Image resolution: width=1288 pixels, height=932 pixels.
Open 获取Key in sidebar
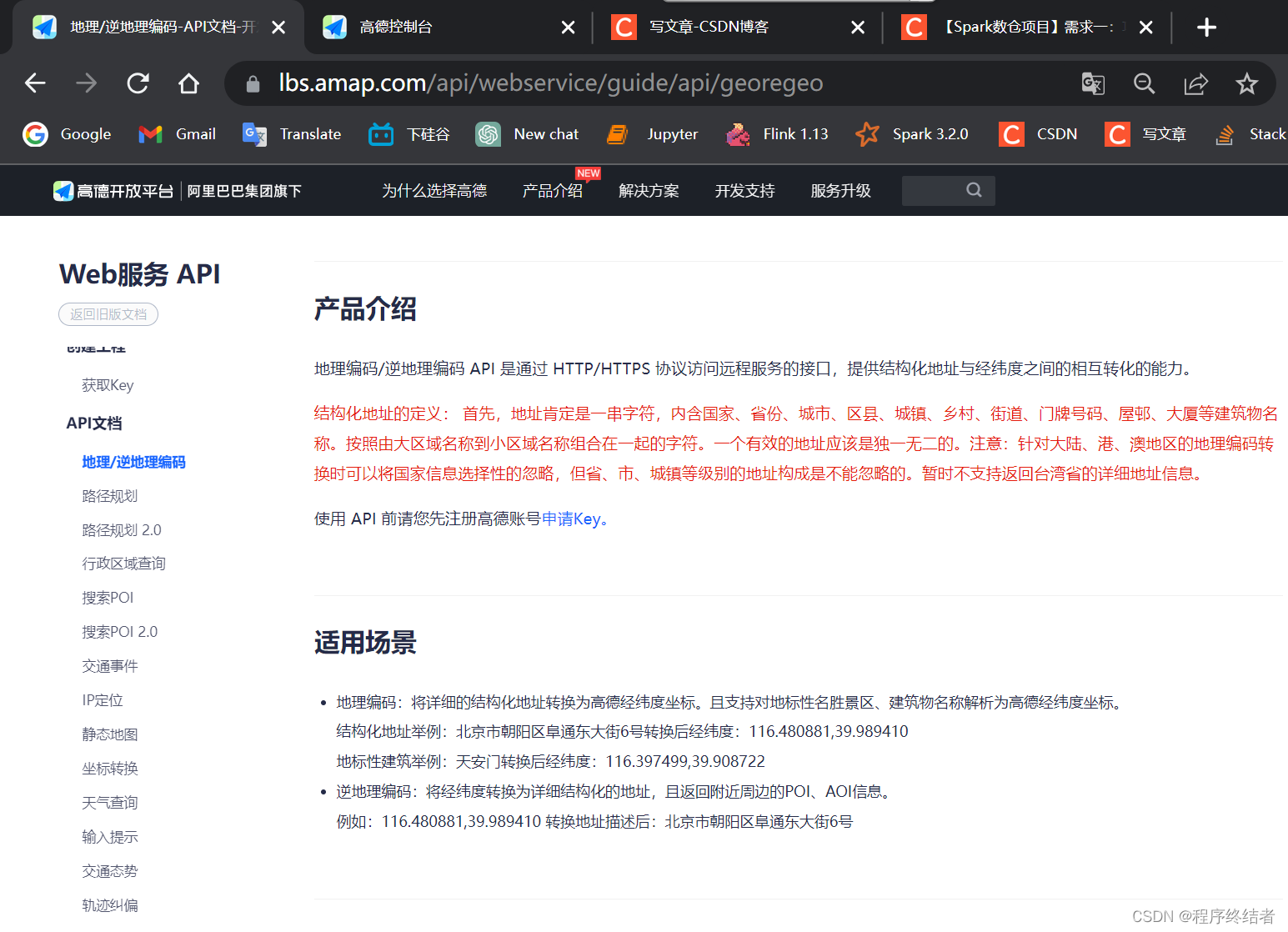click(108, 385)
